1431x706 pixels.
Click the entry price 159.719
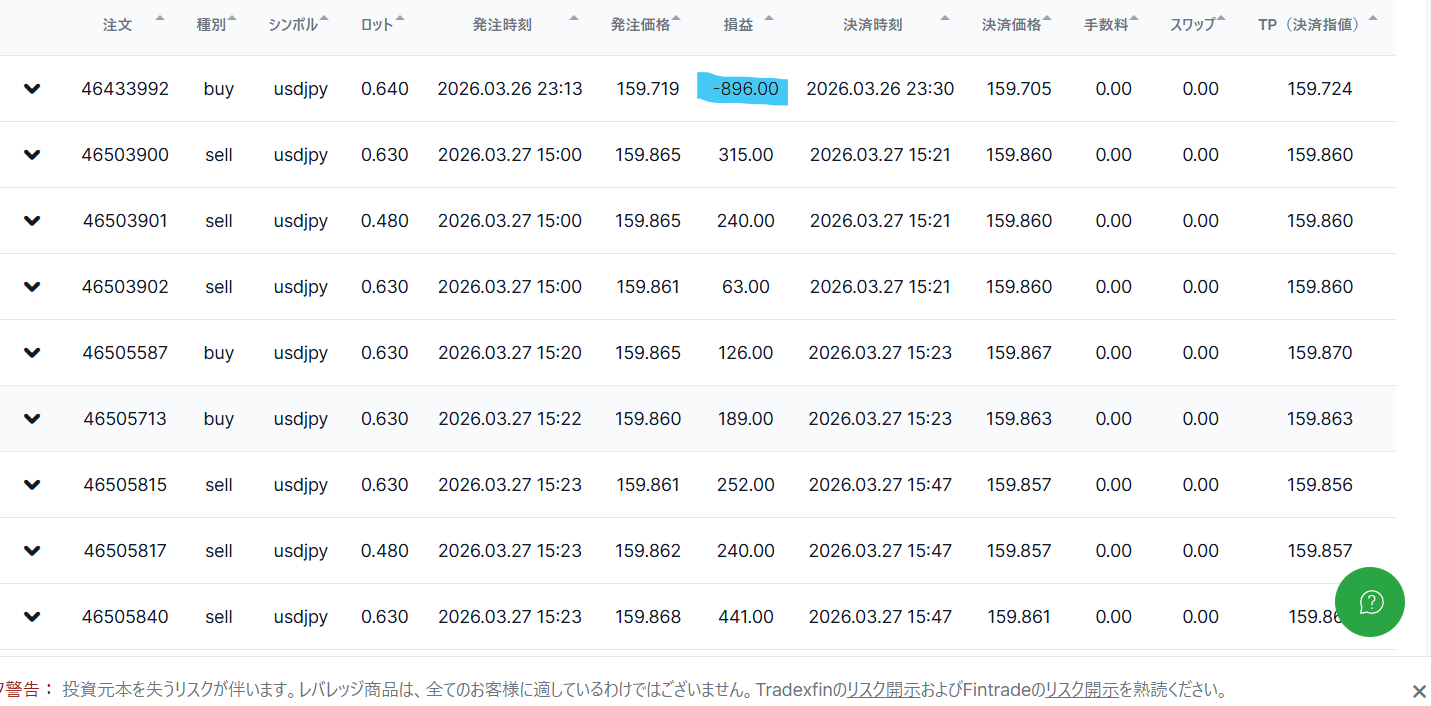click(648, 89)
